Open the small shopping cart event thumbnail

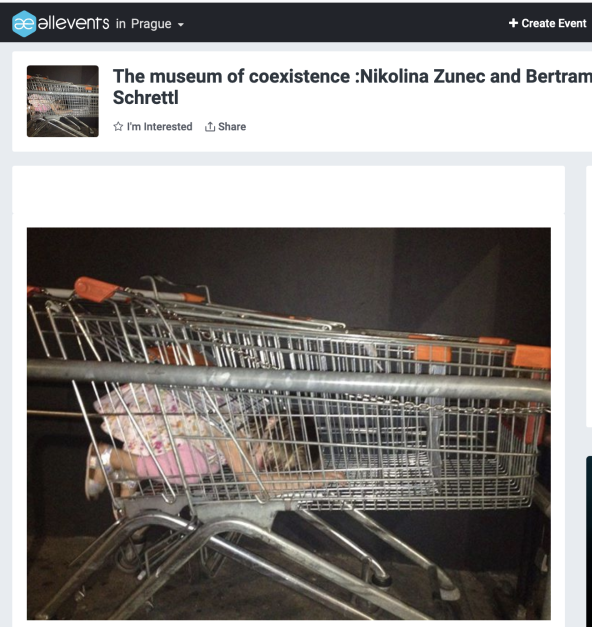pos(63,101)
